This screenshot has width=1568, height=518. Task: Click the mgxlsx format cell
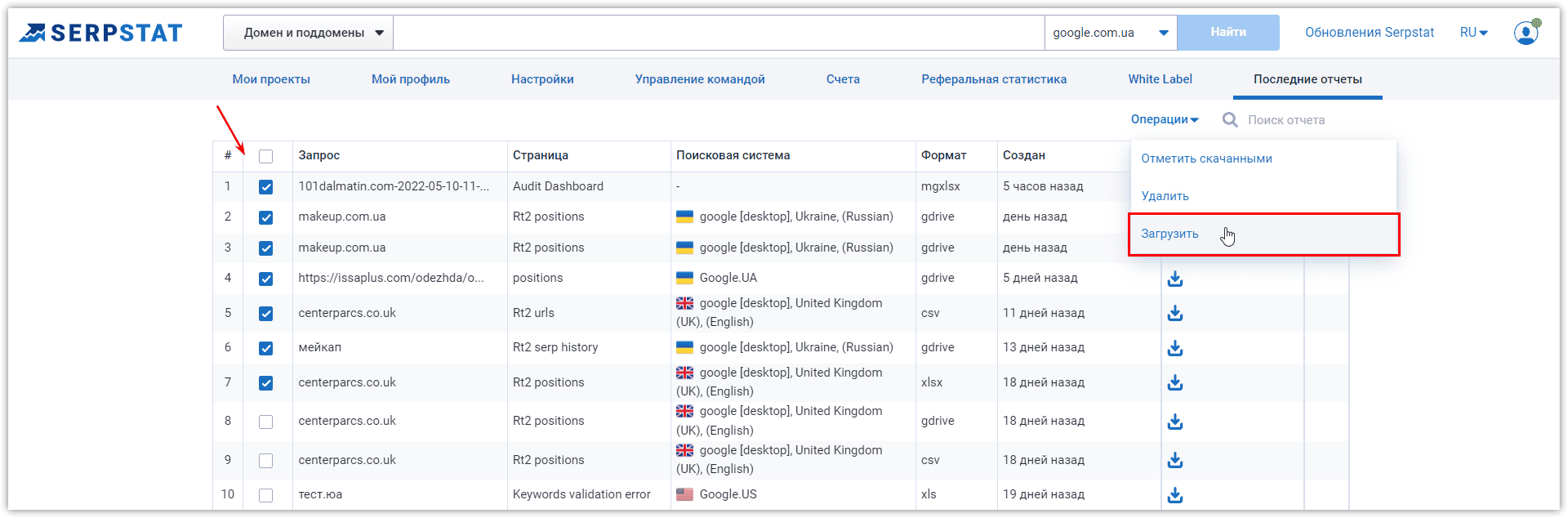941,186
